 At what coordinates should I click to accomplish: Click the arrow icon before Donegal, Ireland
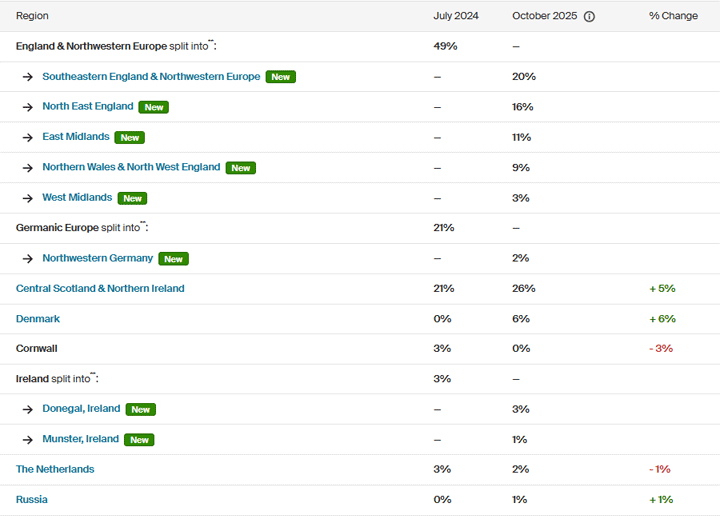pyautogui.click(x=28, y=409)
